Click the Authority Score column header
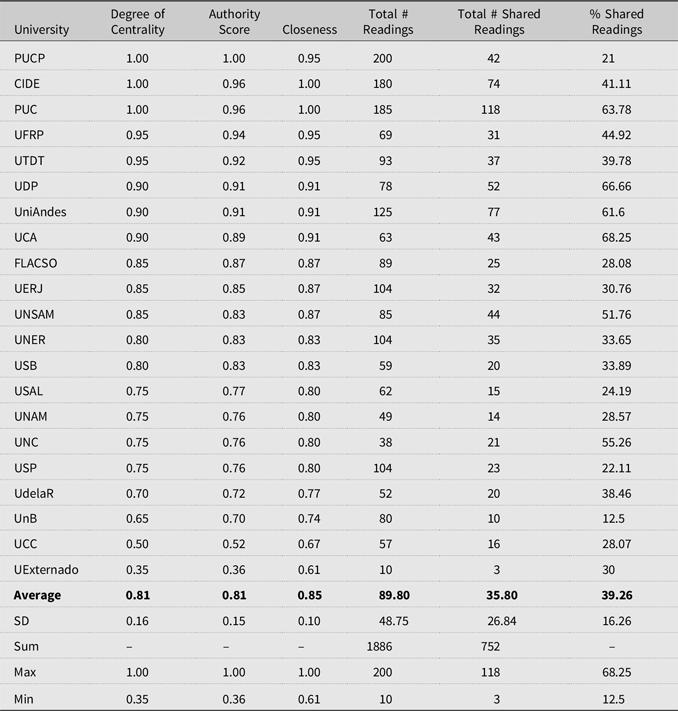The width and height of the screenshot is (678, 711). click(234, 22)
